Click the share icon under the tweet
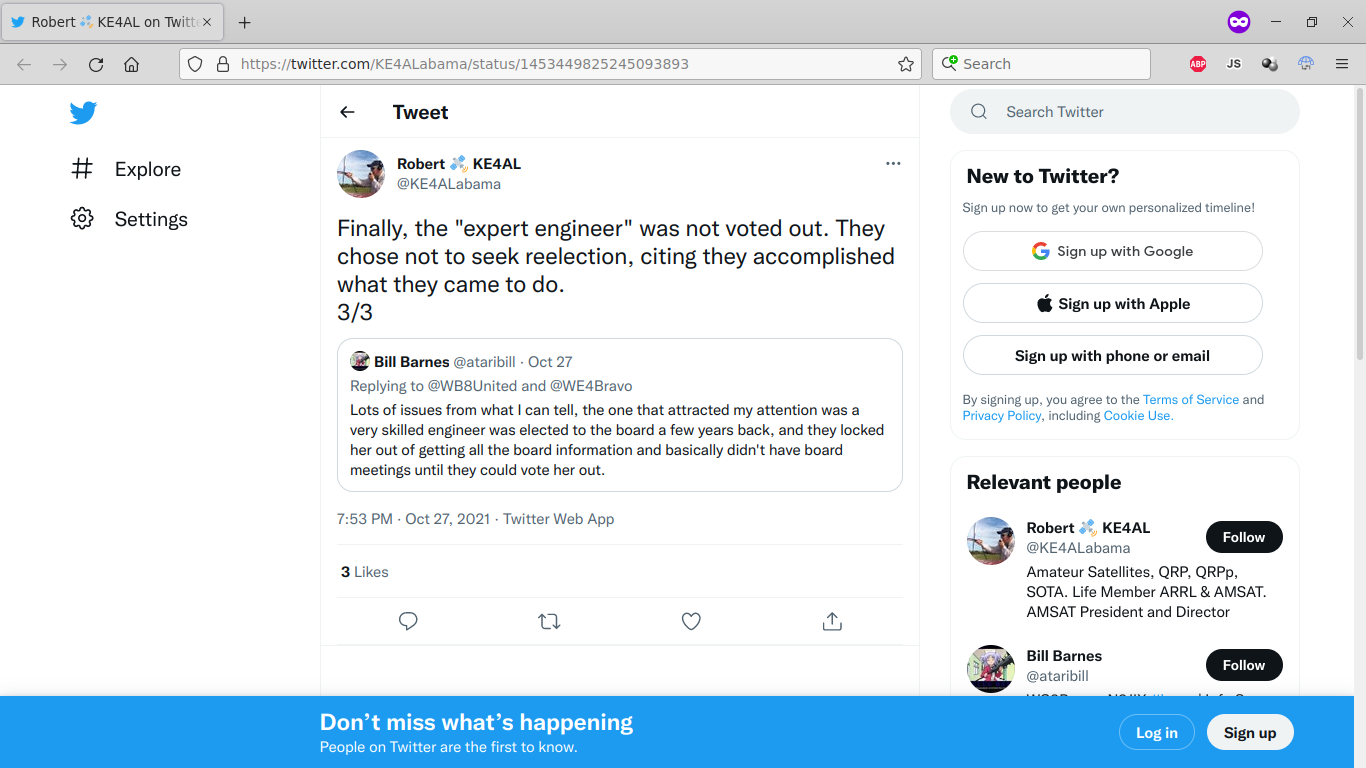This screenshot has width=1366, height=768. 832,621
